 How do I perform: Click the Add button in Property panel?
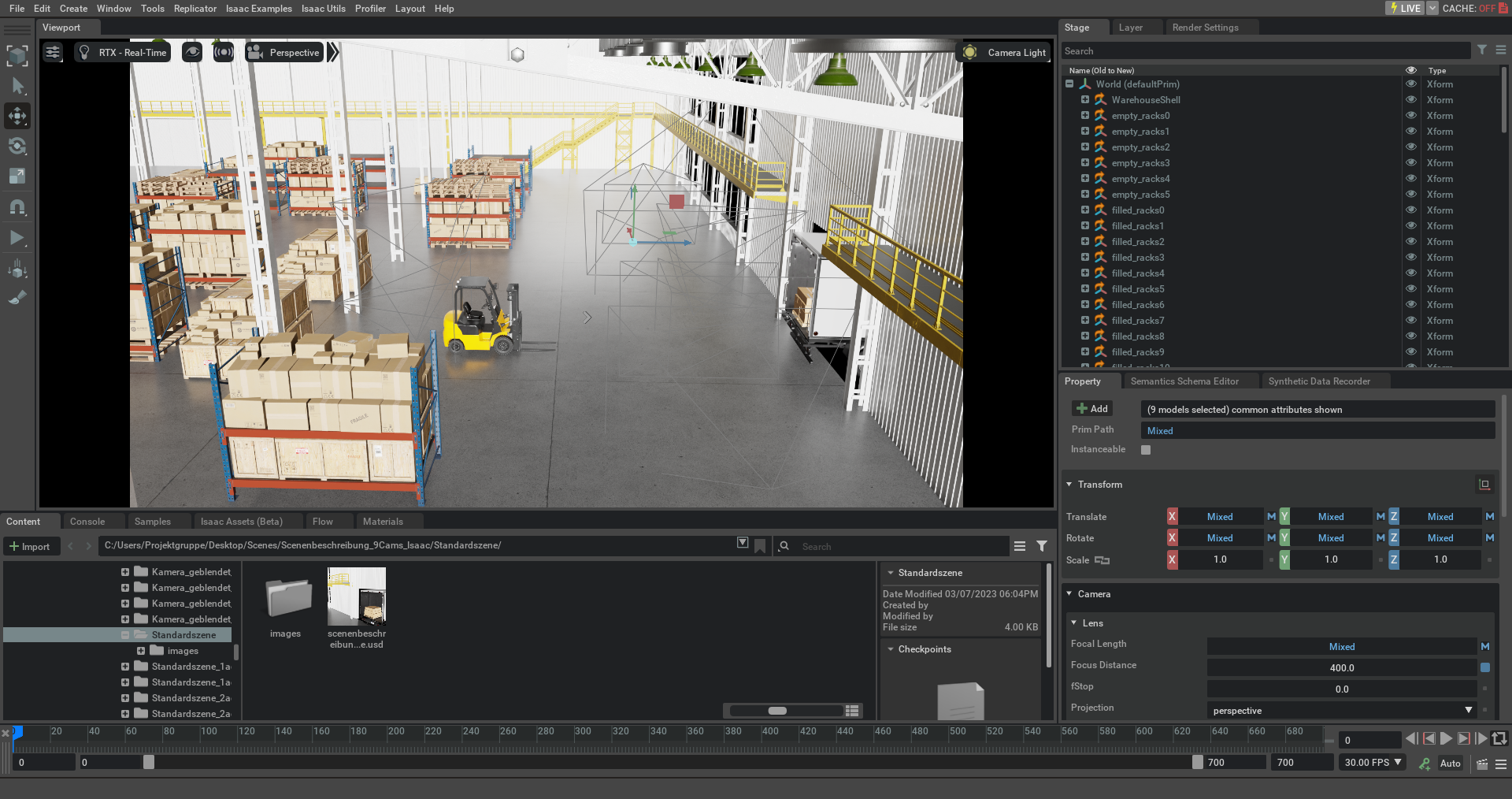pyautogui.click(x=1092, y=409)
